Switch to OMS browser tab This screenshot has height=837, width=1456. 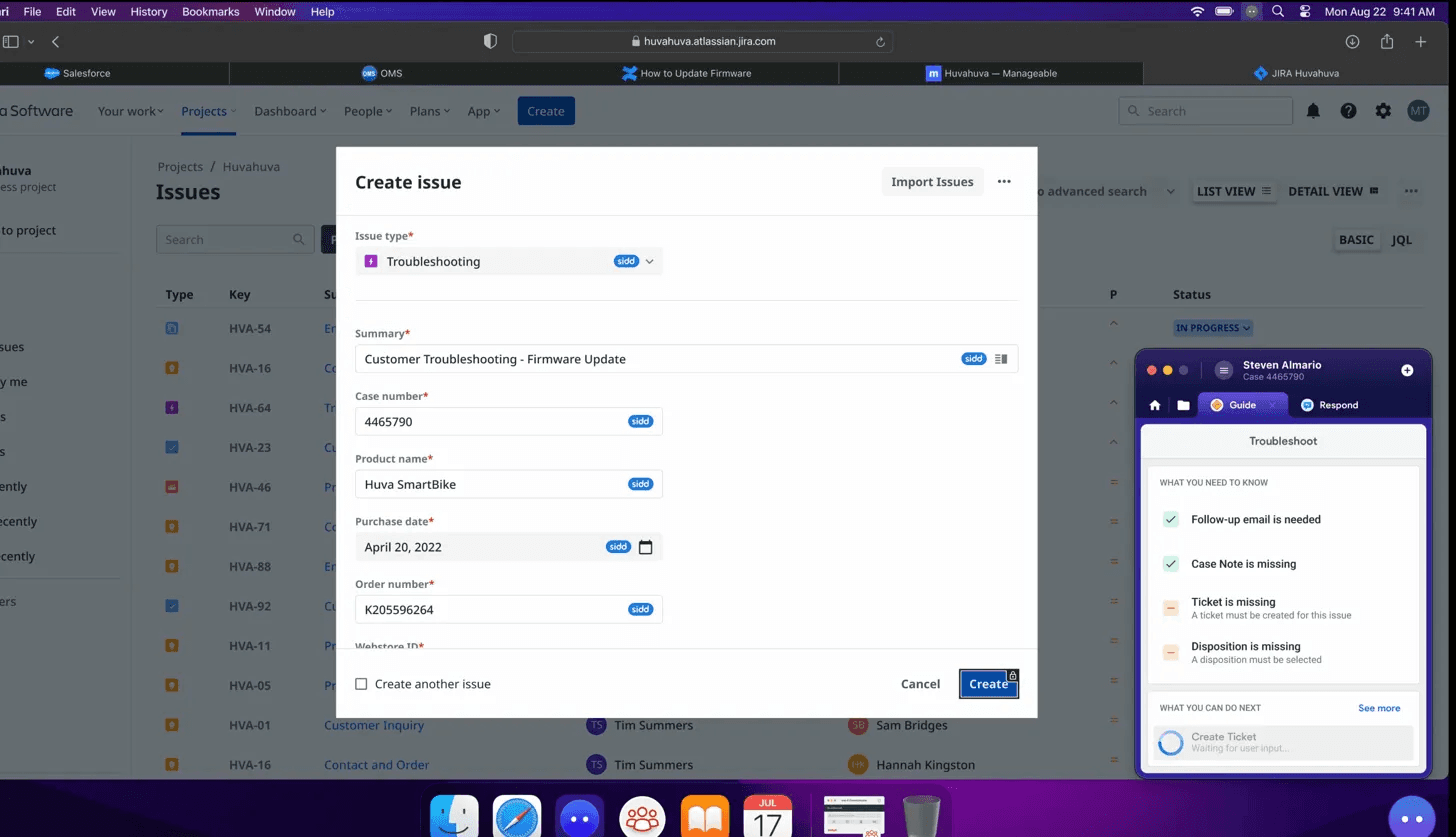click(382, 73)
